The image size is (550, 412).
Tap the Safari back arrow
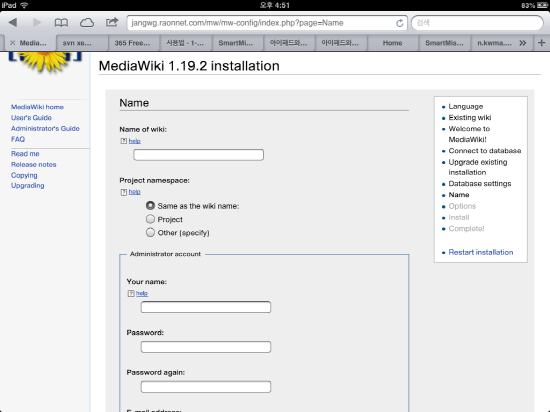[13, 23]
